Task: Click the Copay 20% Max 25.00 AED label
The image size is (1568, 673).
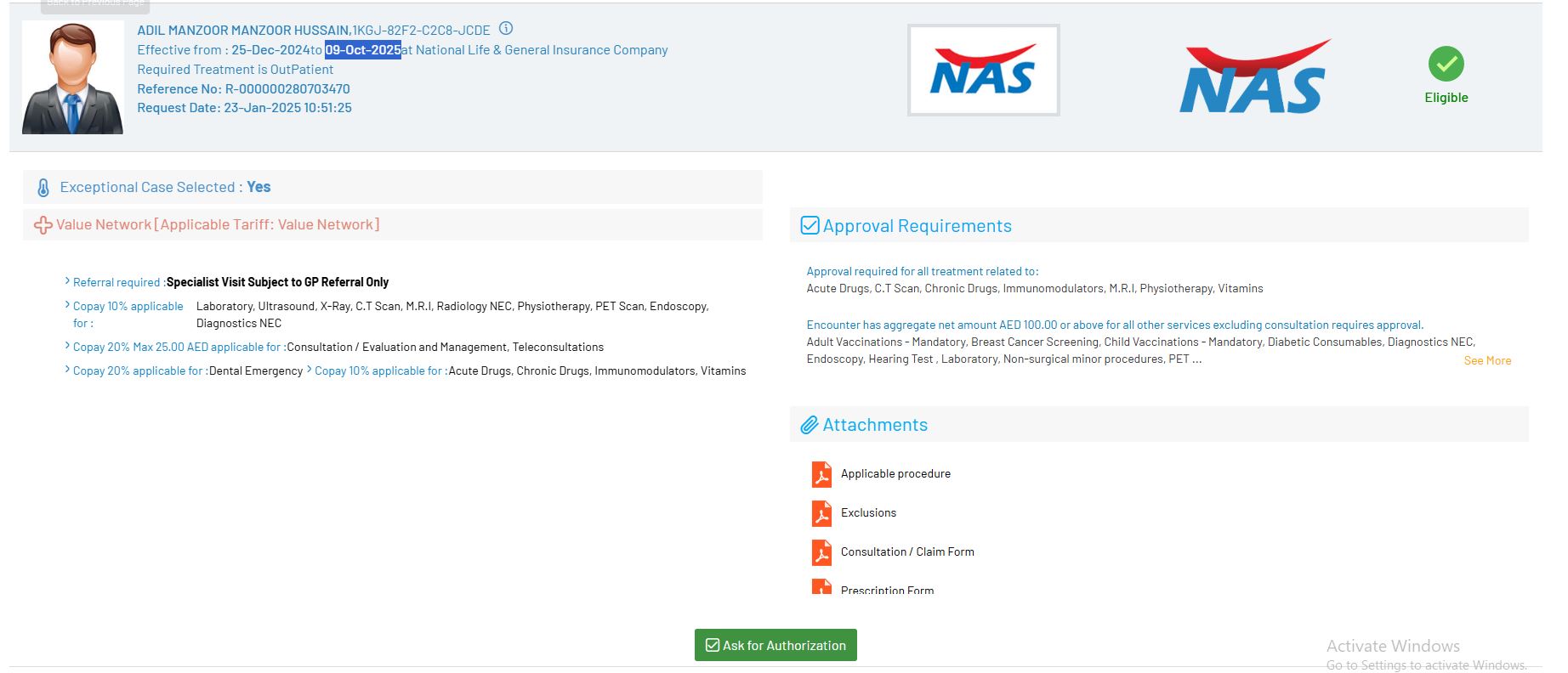Action: [179, 347]
